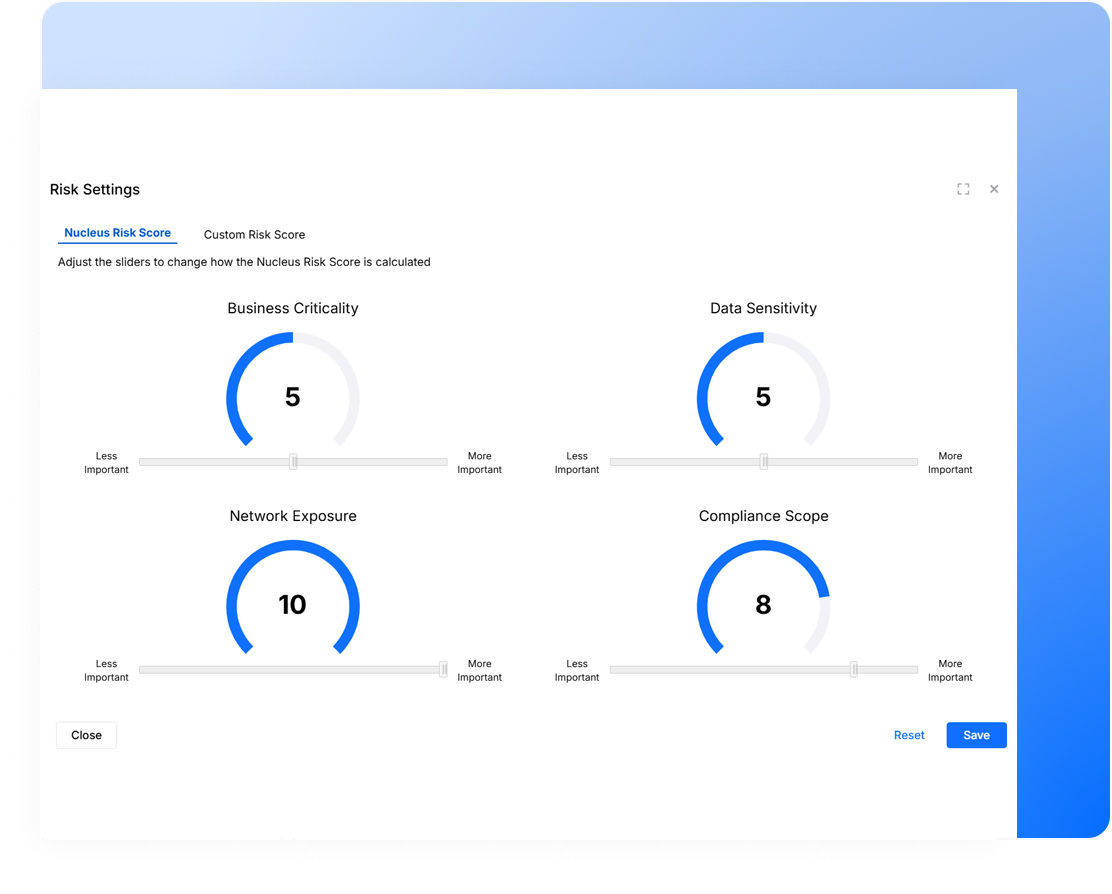Click the Compliance Scope gauge value 8
The width and height of the screenshot is (1112, 894).
[x=763, y=605]
